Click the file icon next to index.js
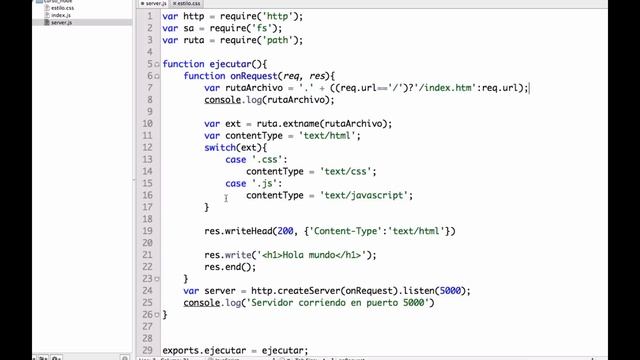This screenshot has height=360, width=640. (47, 15)
